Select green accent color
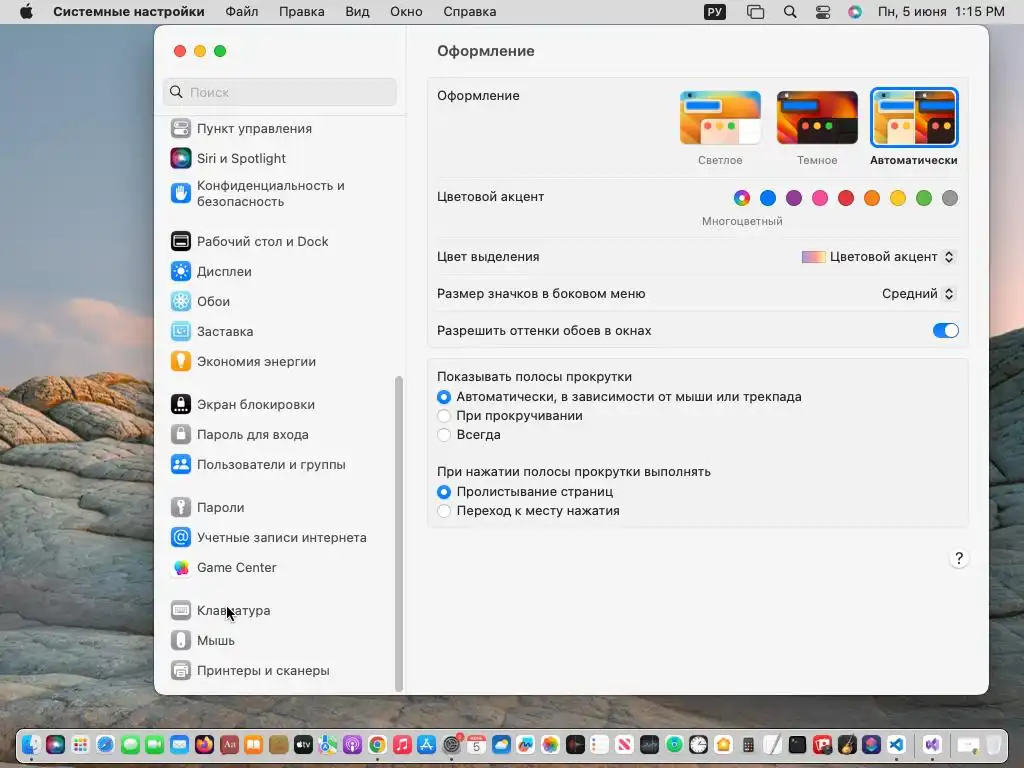This screenshot has width=1024, height=768. [924, 198]
